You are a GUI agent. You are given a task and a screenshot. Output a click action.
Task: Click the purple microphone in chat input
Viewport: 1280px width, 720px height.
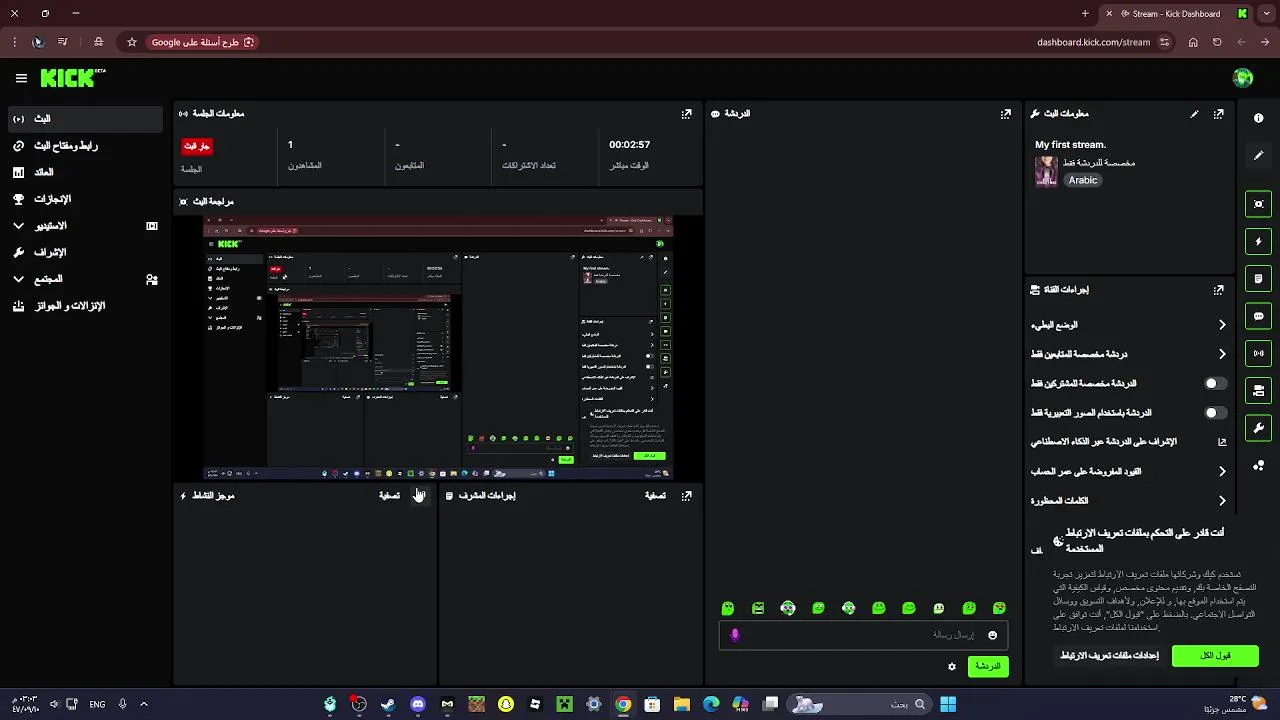[735, 634]
